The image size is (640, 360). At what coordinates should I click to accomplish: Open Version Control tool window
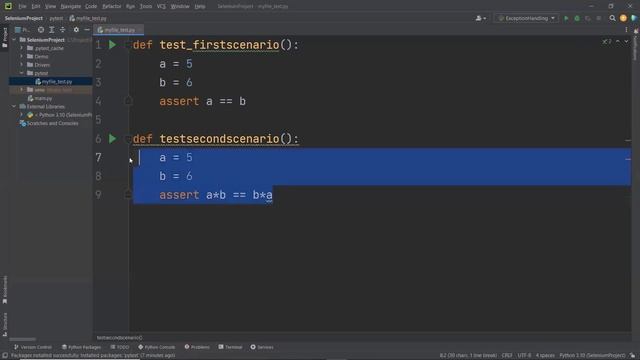point(33,347)
